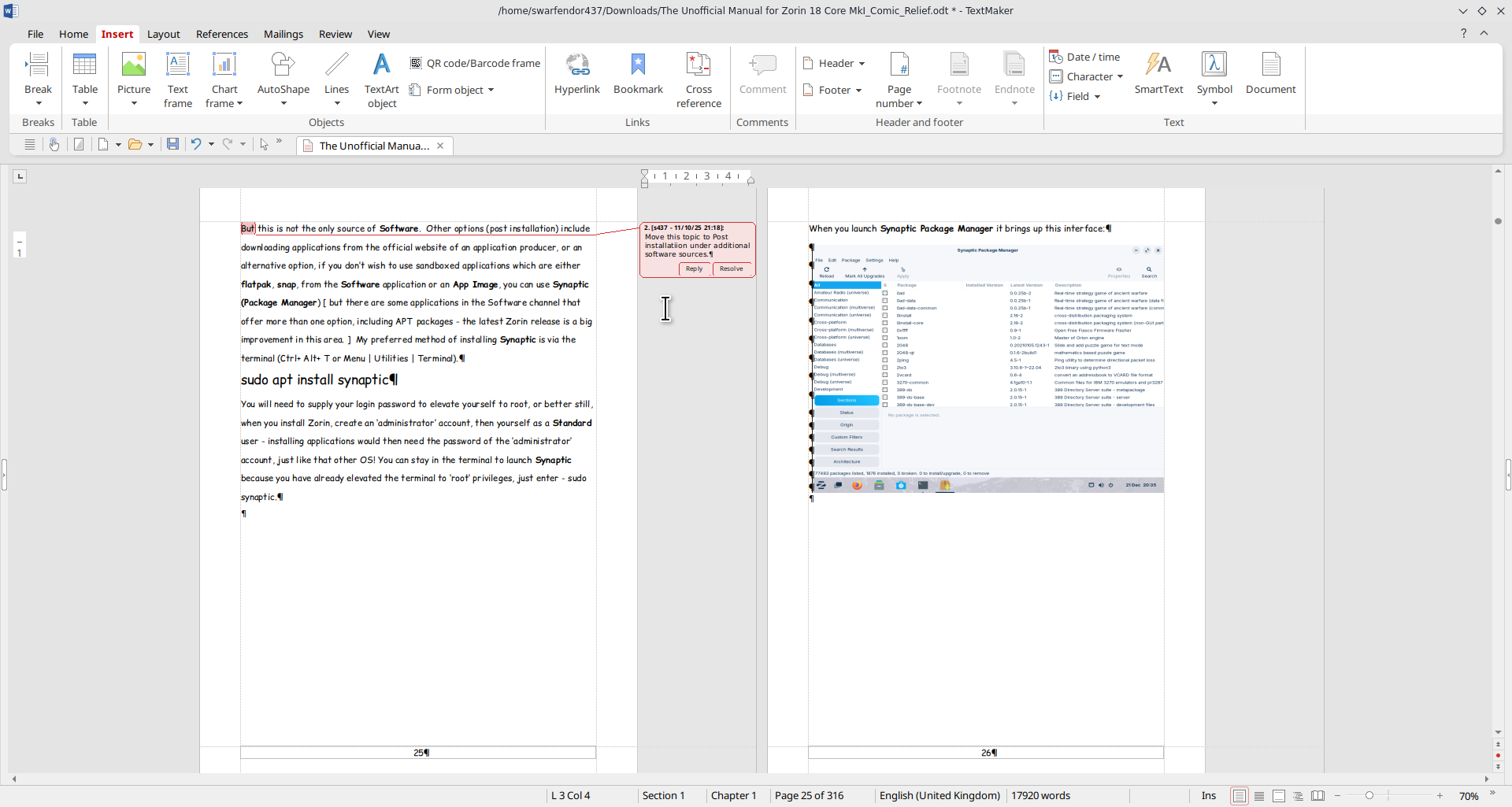Image resolution: width=1512 pixels, height=807 pixels.
Task: Click the Undo arrow in the toolbar
Action: click(196, 144)
